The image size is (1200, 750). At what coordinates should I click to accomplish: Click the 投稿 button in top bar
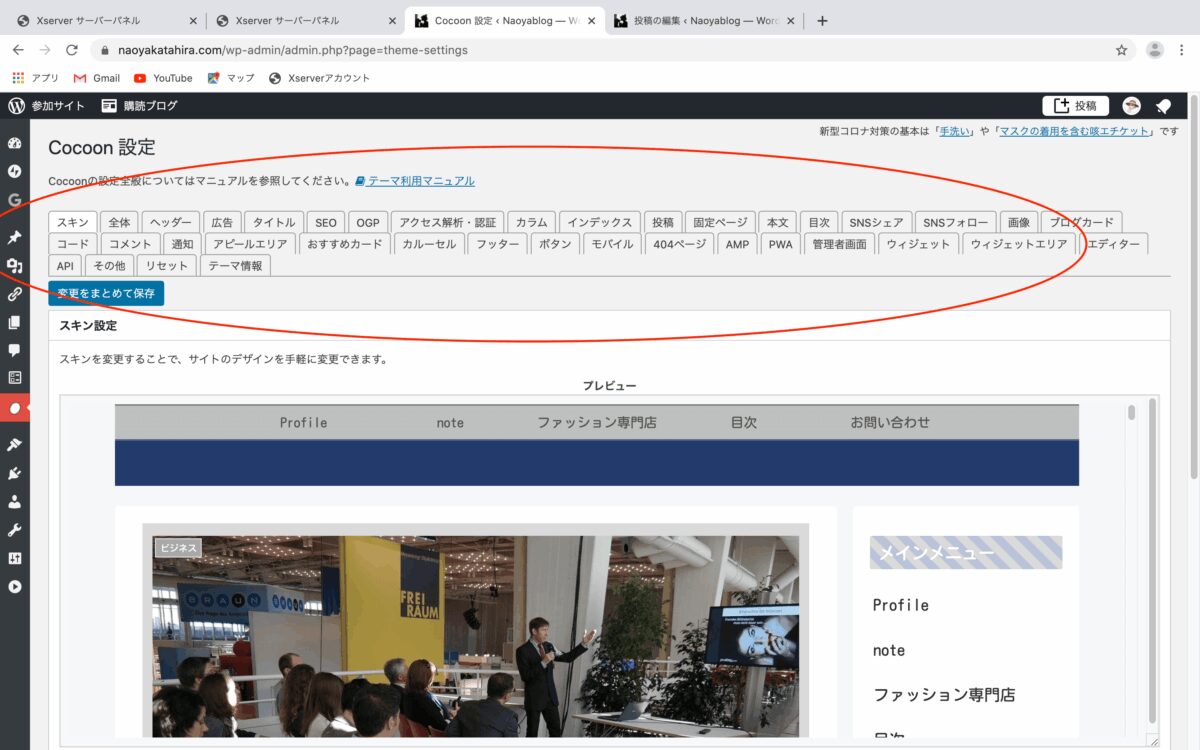point(1075,106)
